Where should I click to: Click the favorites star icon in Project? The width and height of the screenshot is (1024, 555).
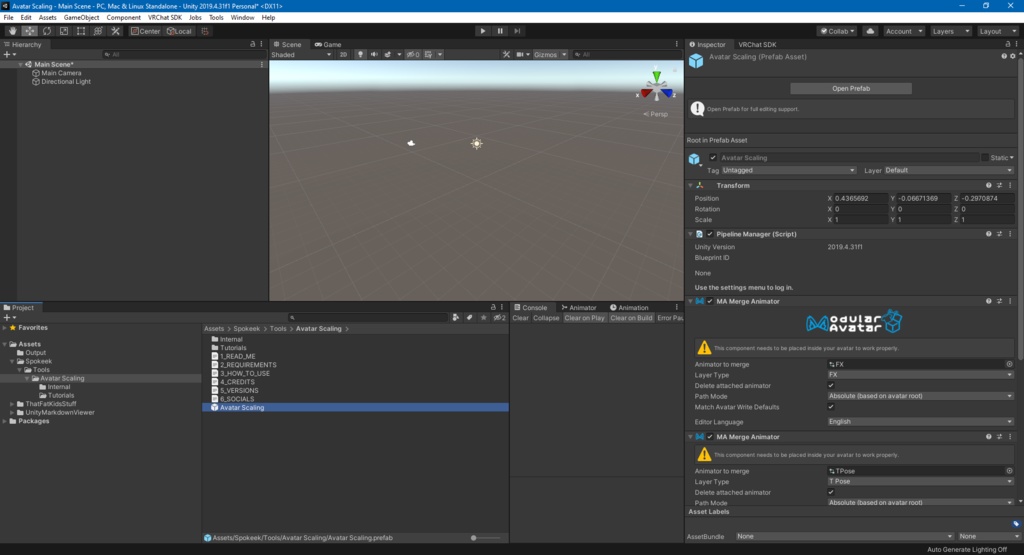click(x=483, y=317)
